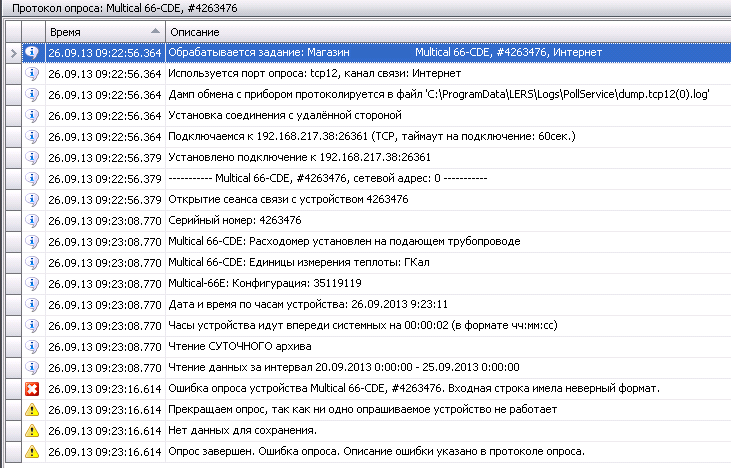Select text 'Опрос завершен. Ошибка опроса.'

pos(256,451)
